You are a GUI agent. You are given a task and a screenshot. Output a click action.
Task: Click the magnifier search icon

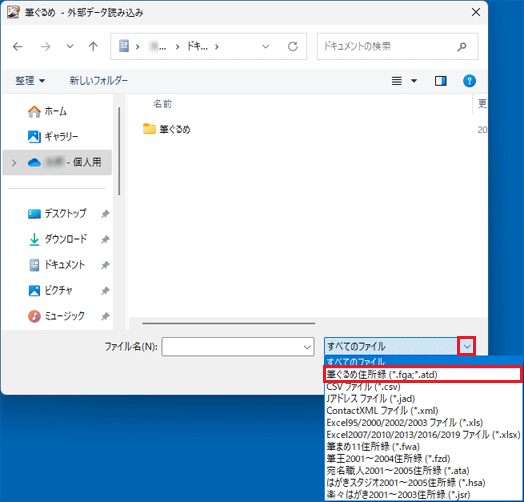[462, 46]
